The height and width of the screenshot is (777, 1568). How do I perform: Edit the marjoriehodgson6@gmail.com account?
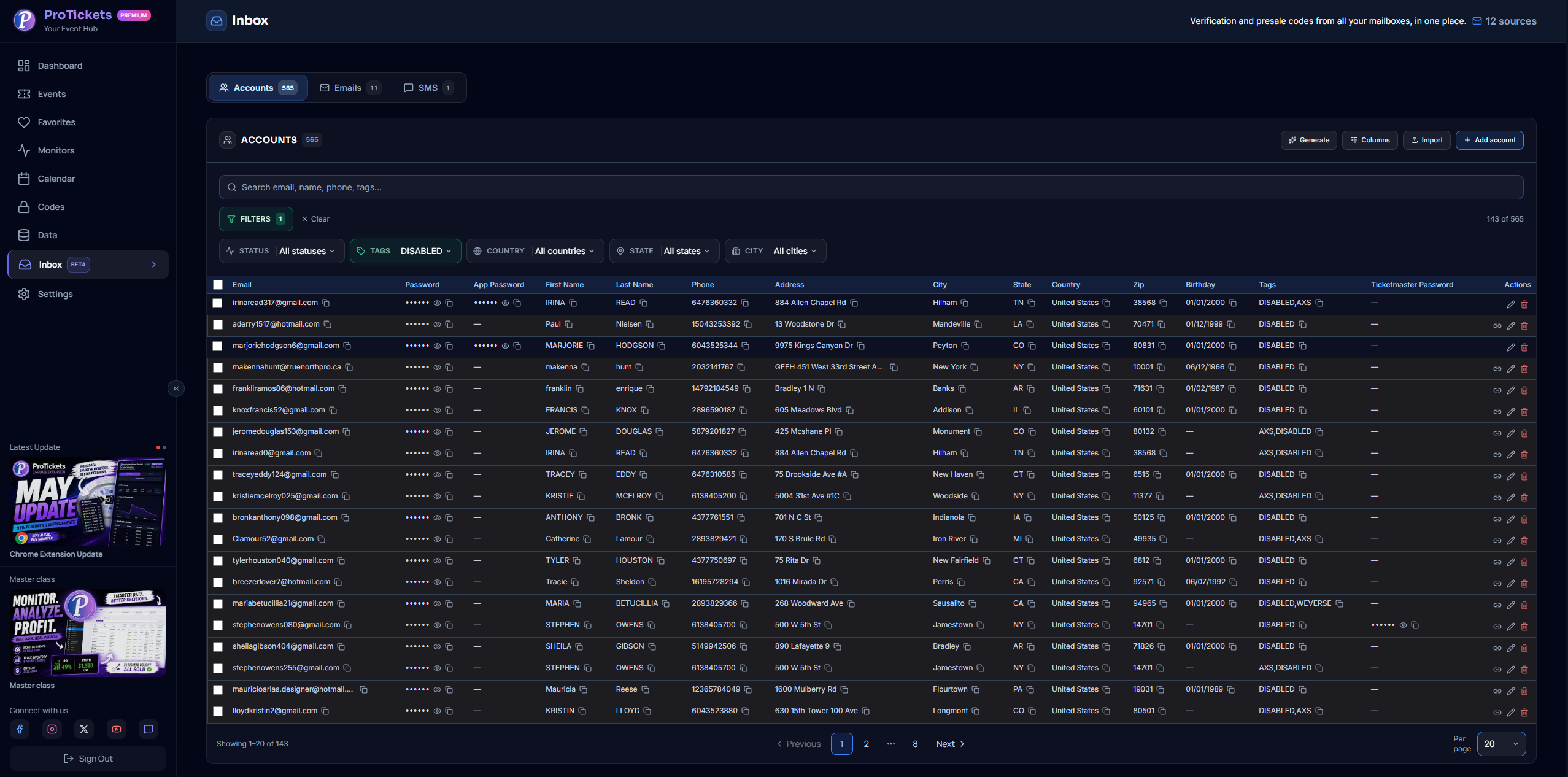click(x=1511, y=347)
